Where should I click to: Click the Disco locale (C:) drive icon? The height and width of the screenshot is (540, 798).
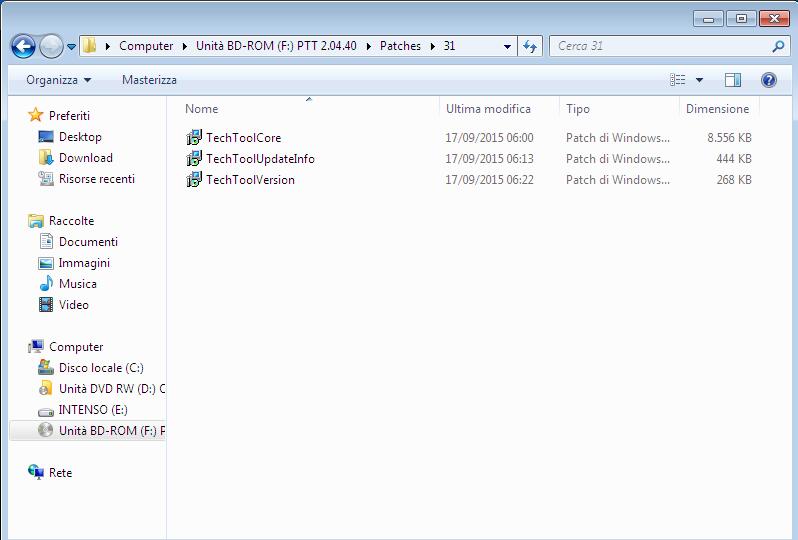(46, 367)
